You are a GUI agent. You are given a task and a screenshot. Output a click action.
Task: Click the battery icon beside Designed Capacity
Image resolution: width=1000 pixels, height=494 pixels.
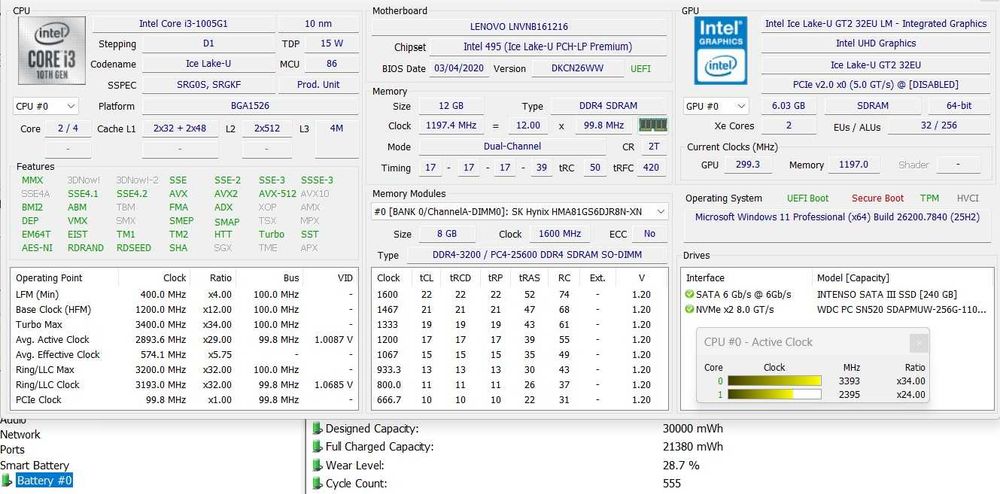(x=317, y=429)
